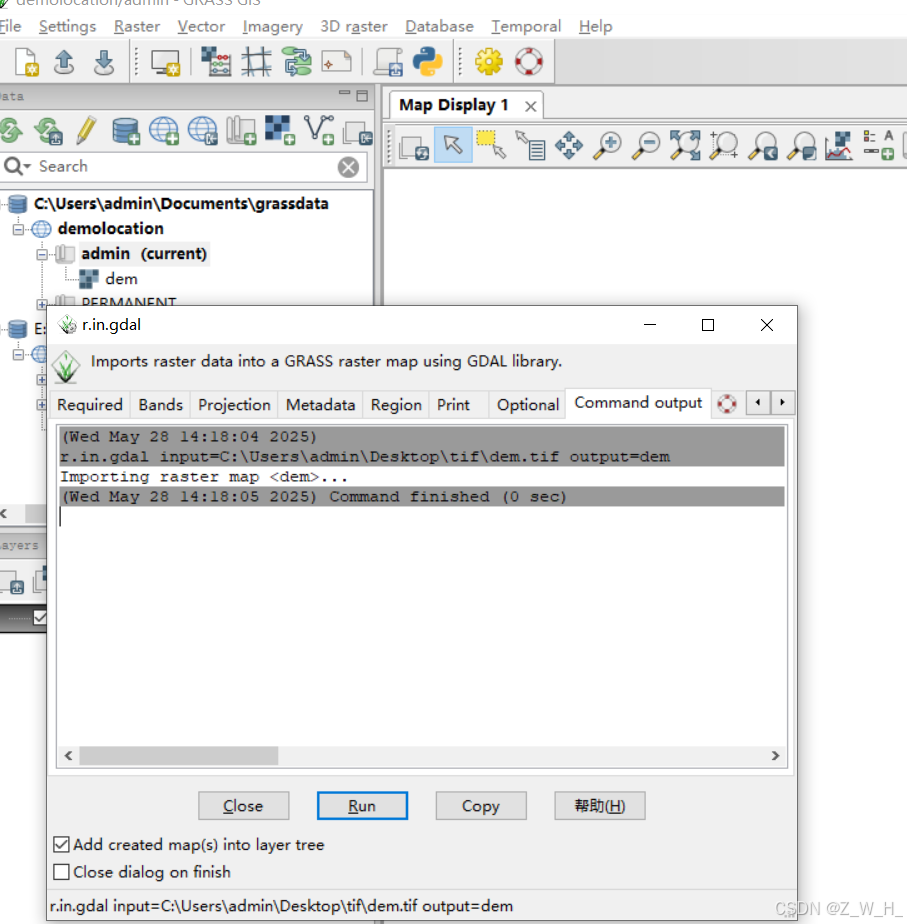
Task: Activate Zoom in tool in Map Display
Action: (x=608, y=146)
